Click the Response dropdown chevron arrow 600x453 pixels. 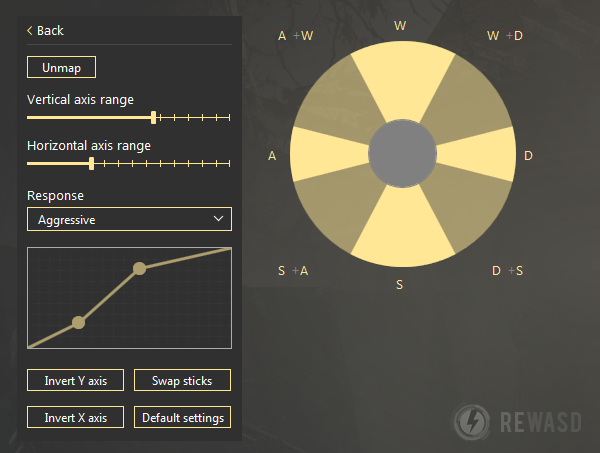(x=218, y=219)
